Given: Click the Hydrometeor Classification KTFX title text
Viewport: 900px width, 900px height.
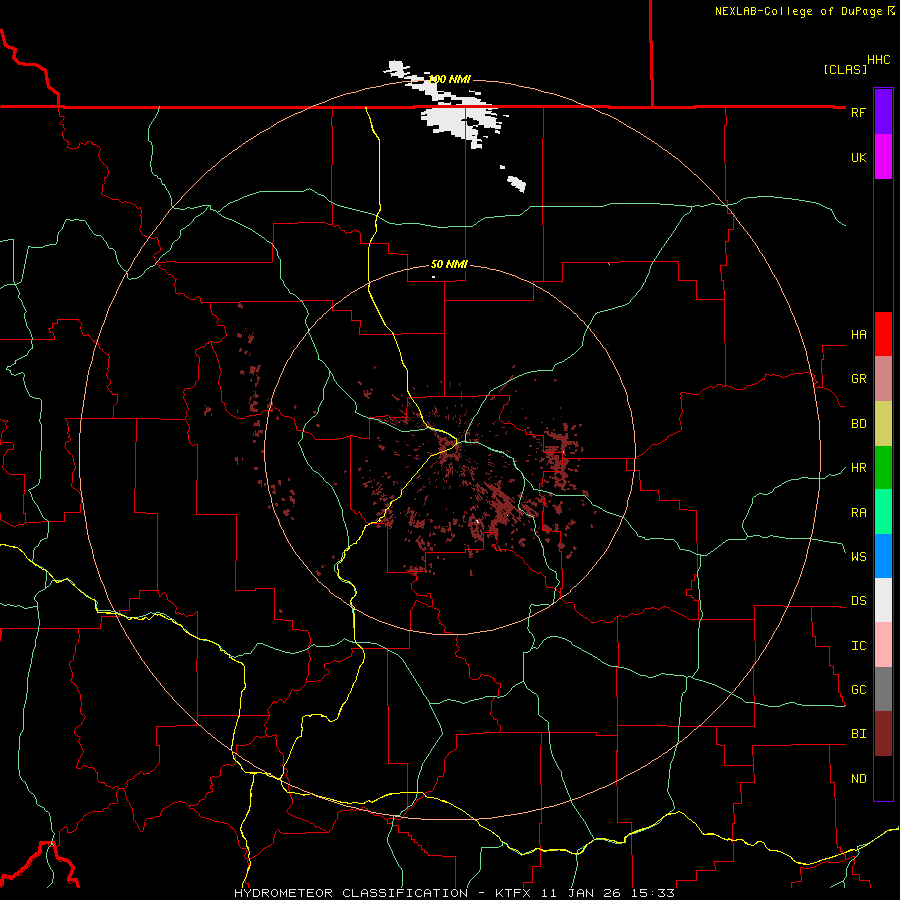Looking at the screenshot, I should tap(454, 893).
